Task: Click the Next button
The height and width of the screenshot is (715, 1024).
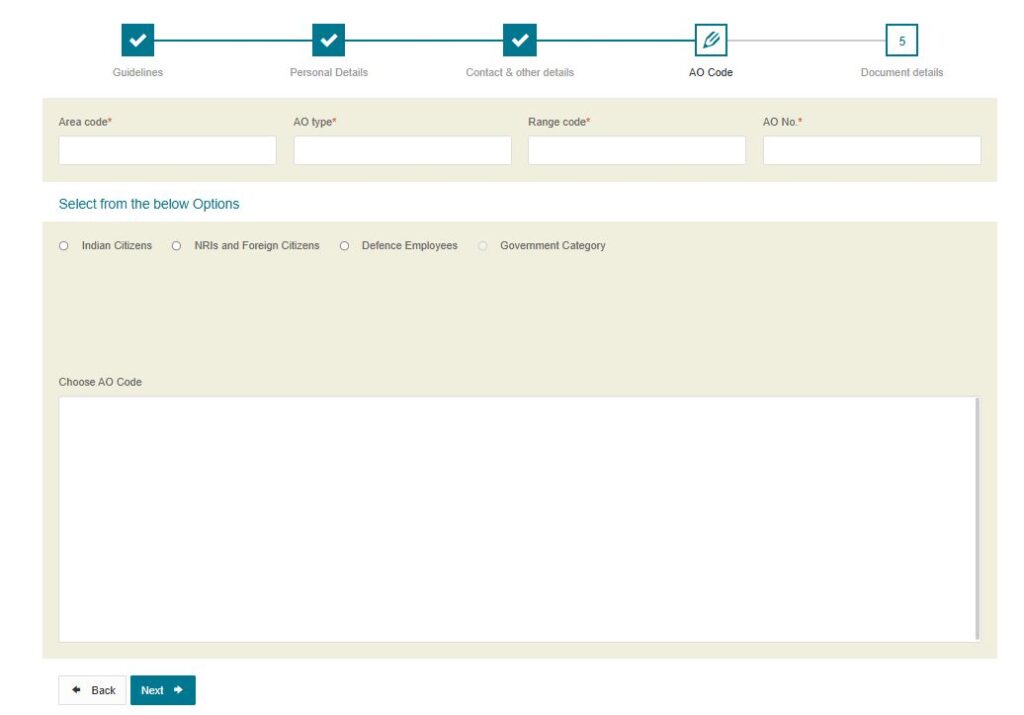Action: click(162, 690)
